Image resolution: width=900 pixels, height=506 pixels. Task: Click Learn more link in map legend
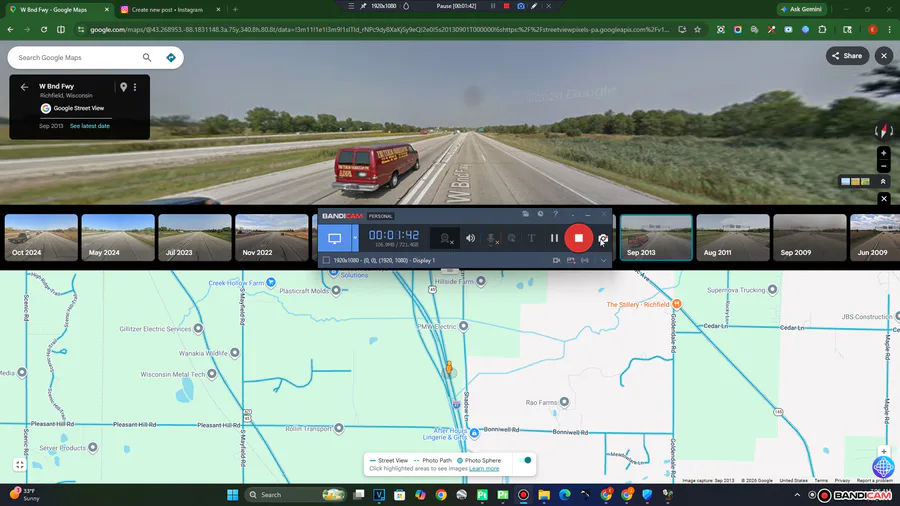click(x=484, y=469)
